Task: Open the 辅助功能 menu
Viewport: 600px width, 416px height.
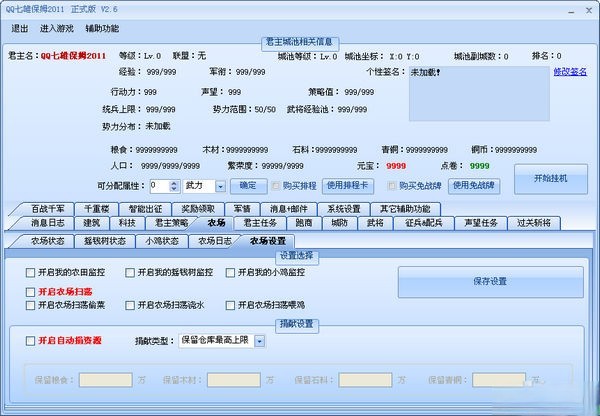Action: [x=102, y=28]
